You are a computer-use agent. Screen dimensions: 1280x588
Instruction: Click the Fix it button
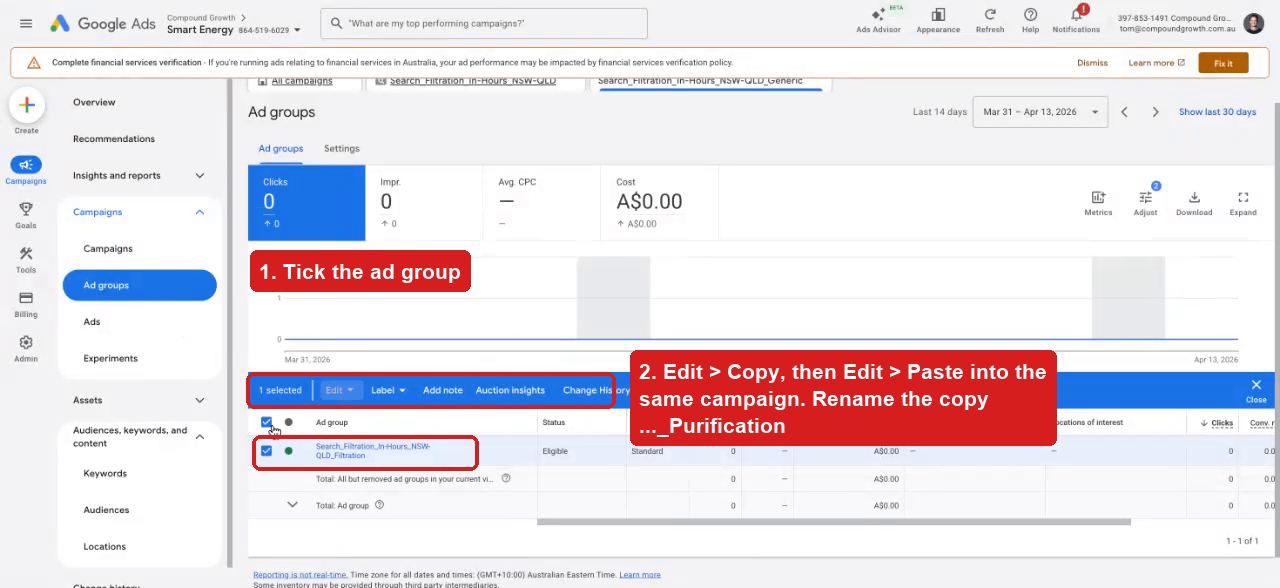click(1223, 63)
